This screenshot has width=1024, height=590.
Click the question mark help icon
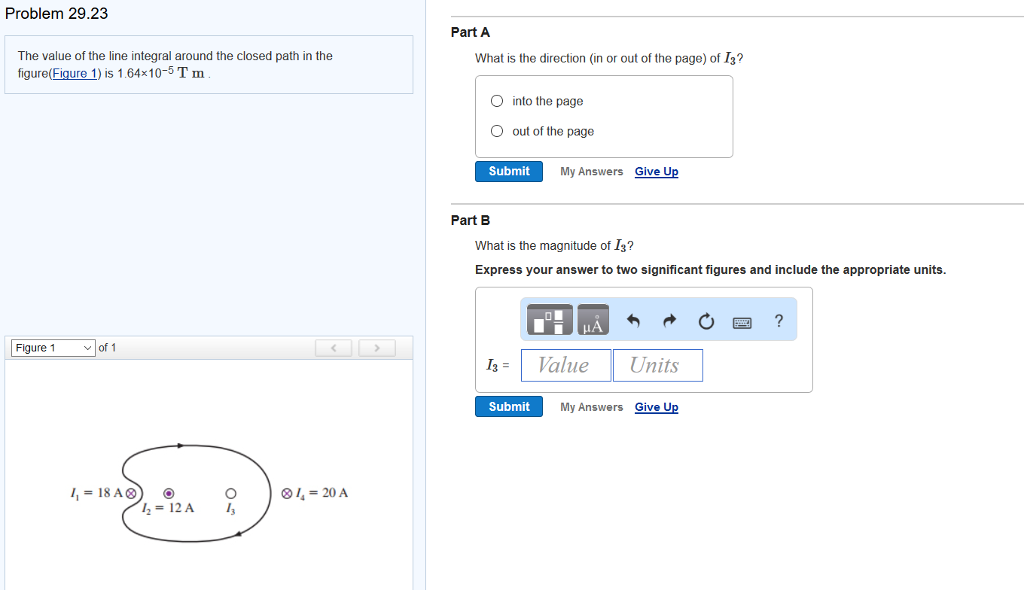(779, 319)
